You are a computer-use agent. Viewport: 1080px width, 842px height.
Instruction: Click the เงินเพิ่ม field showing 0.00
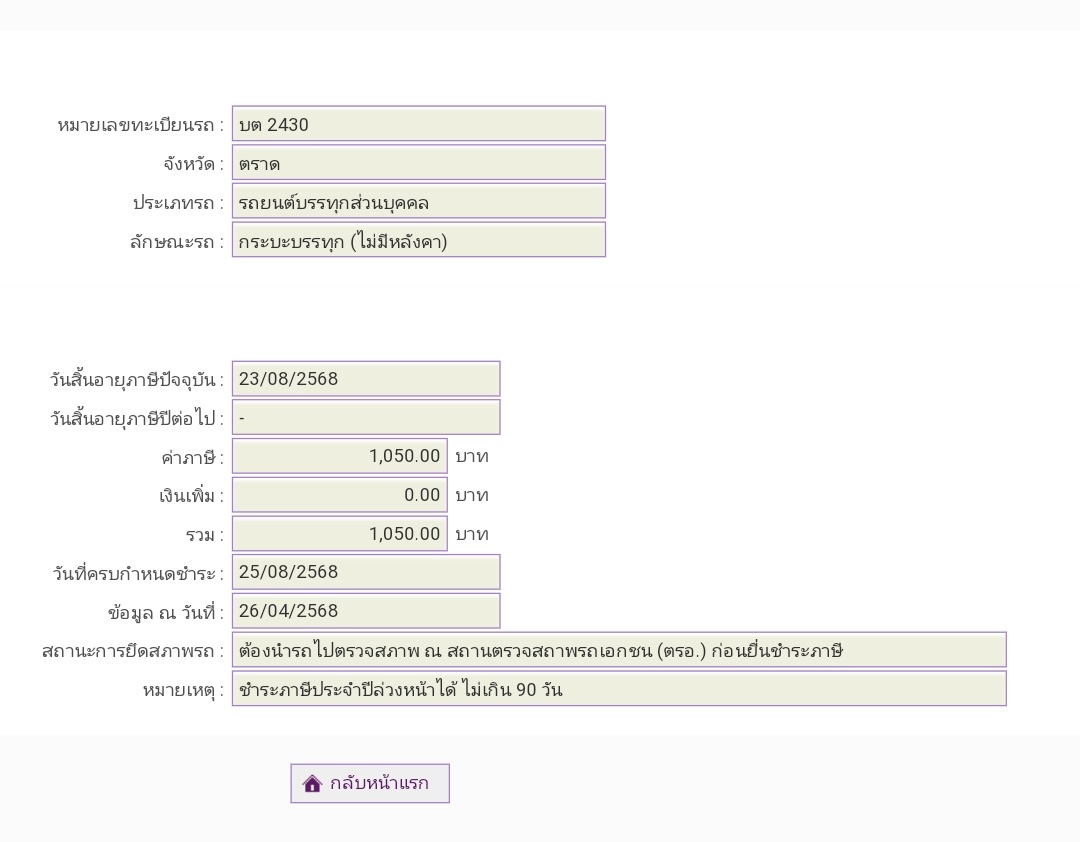tap(340, 495)
